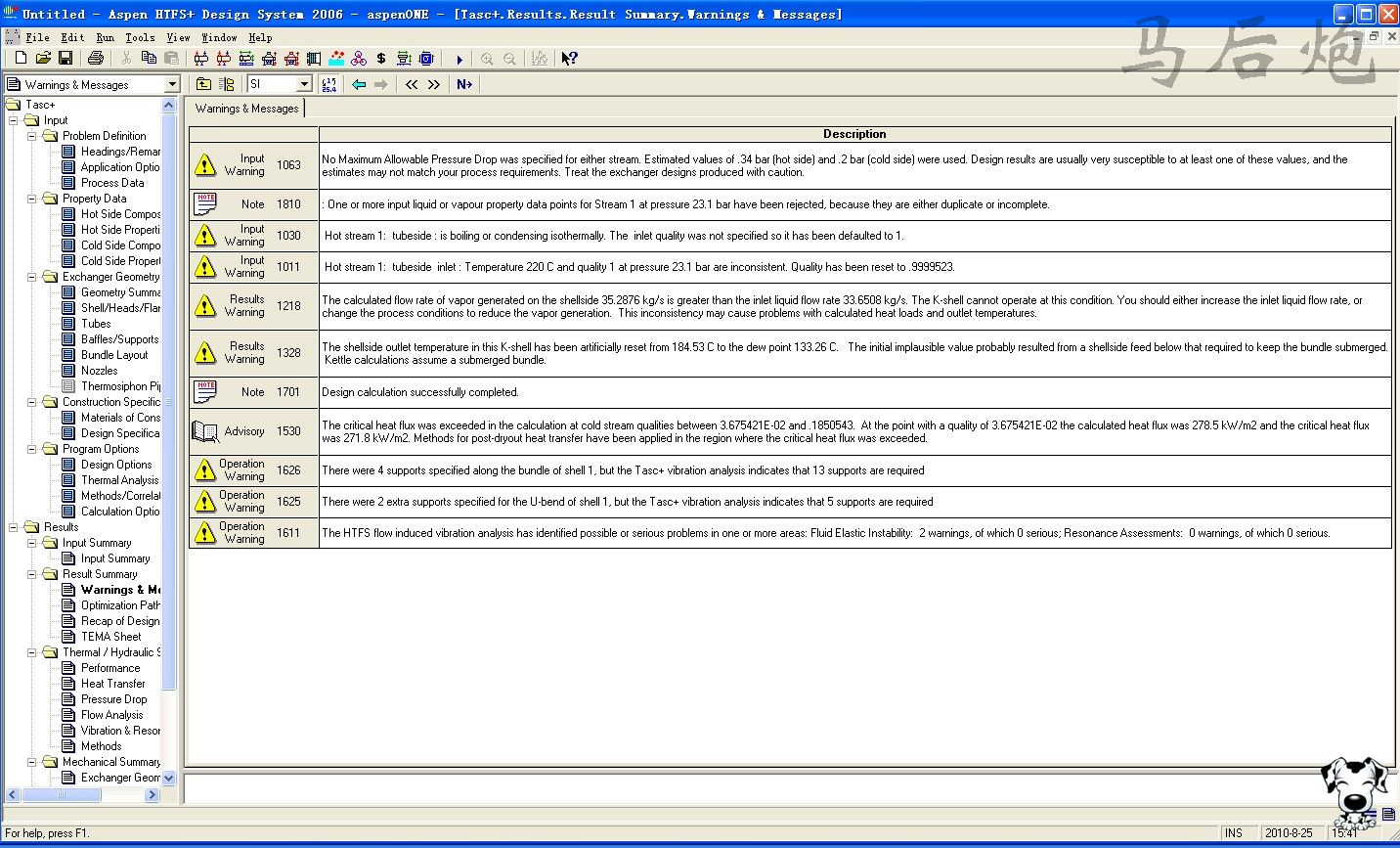This screenshot has height=848, width=1400.
Task: Open TEMA Sheet in the tree
Action: click(110, 637)
